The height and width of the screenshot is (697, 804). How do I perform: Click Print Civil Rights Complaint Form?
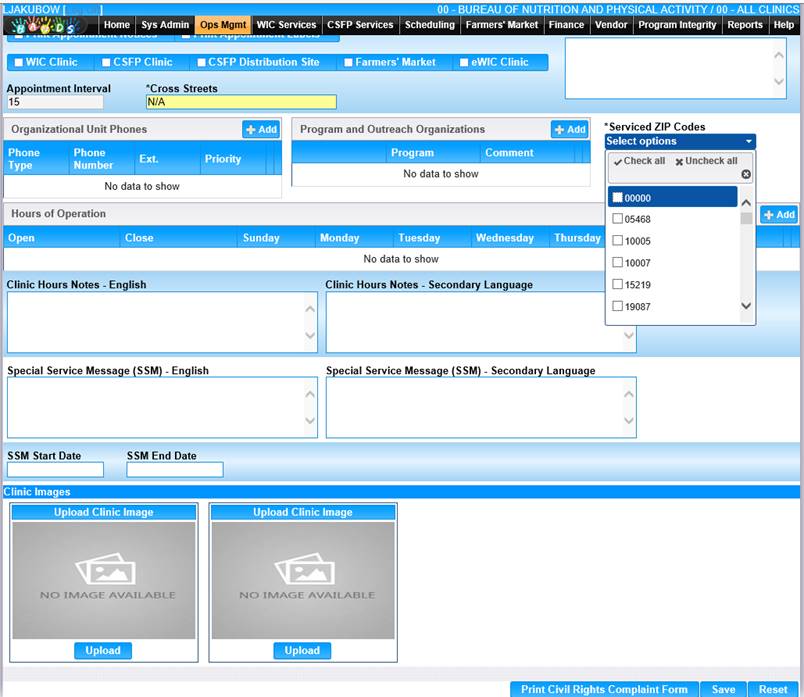pyautogui.click(x=604, y=689)
